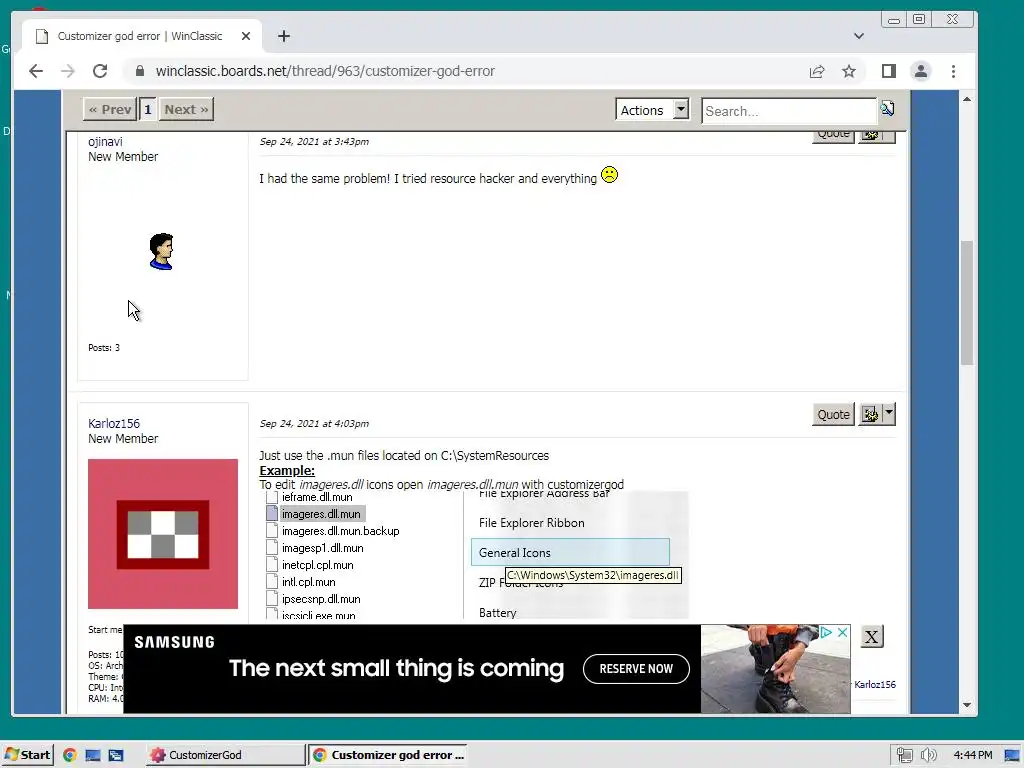Close the Customizer god error tab
The height and width of the screenshot is (768, 1024).
(246, 36)
